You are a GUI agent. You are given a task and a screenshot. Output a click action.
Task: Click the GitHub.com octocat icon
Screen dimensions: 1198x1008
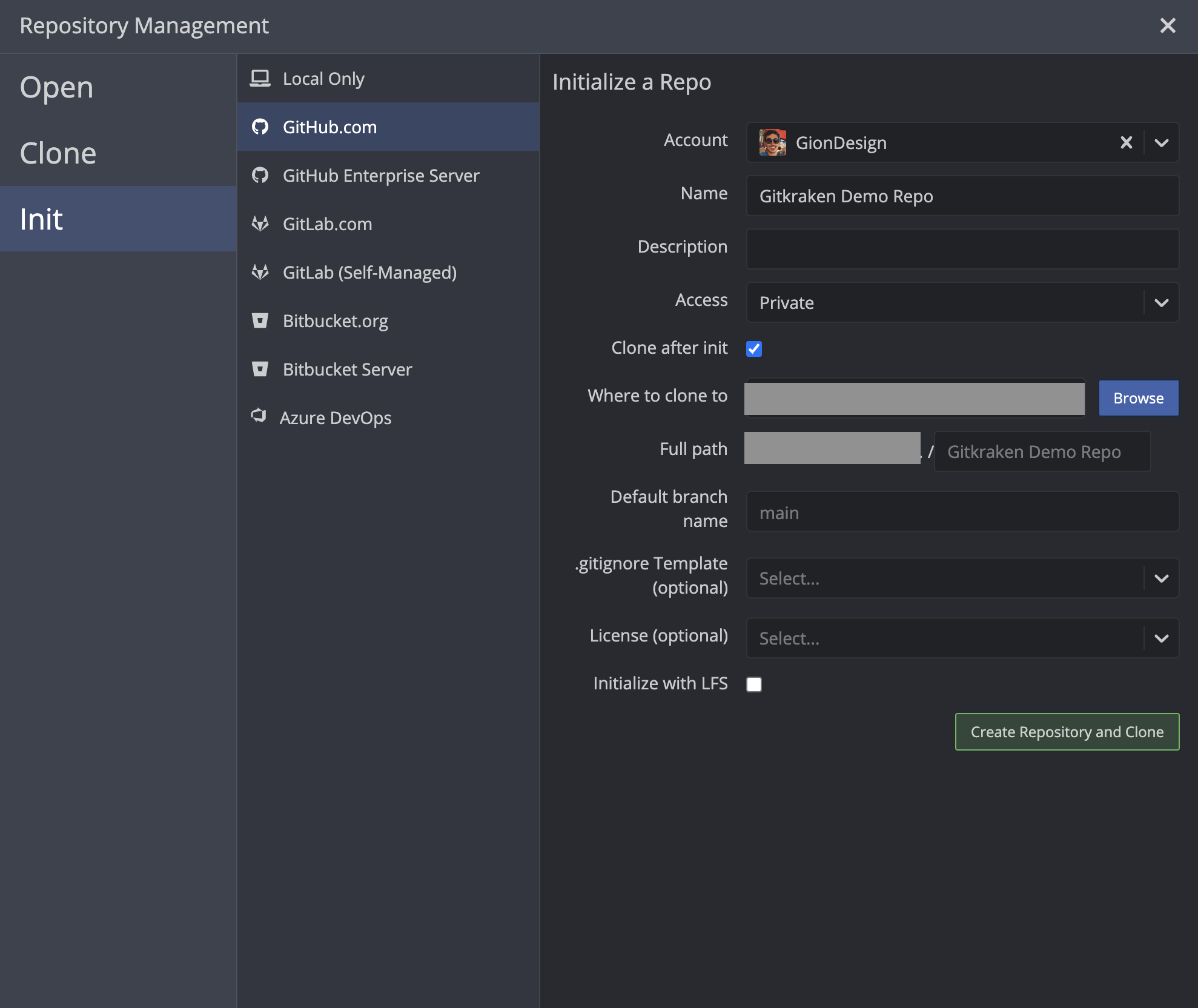pos(260,127)
